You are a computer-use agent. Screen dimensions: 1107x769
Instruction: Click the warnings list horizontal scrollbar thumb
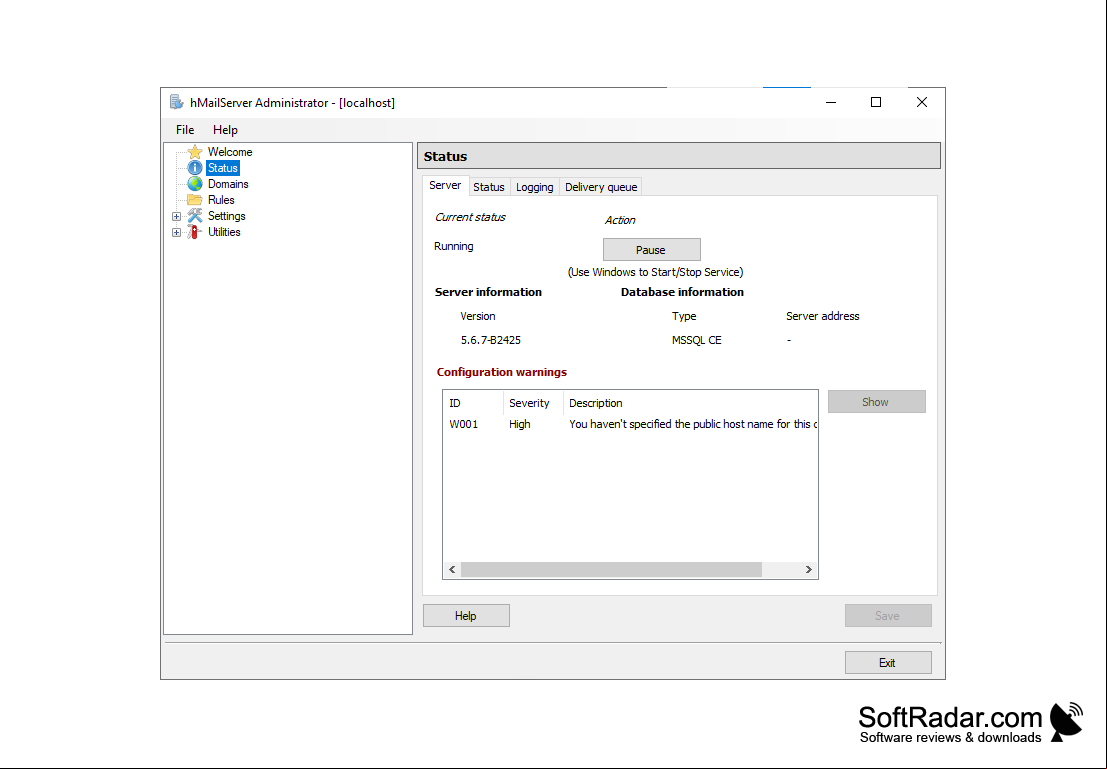(x=611, y=570)
